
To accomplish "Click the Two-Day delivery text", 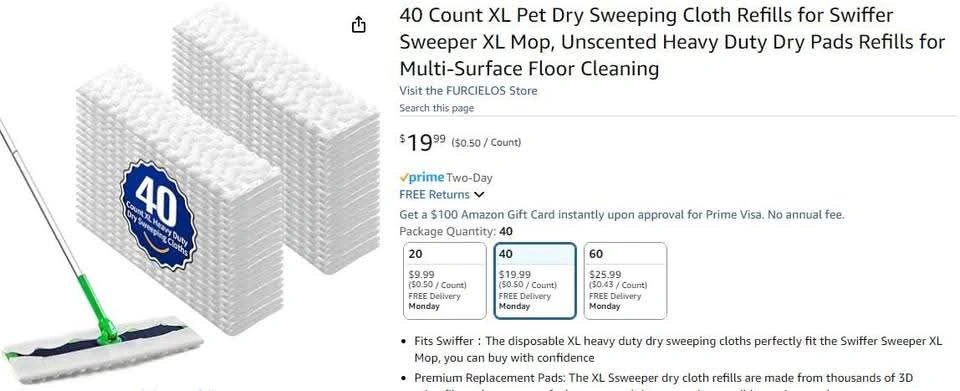I will tap(470, 178).
